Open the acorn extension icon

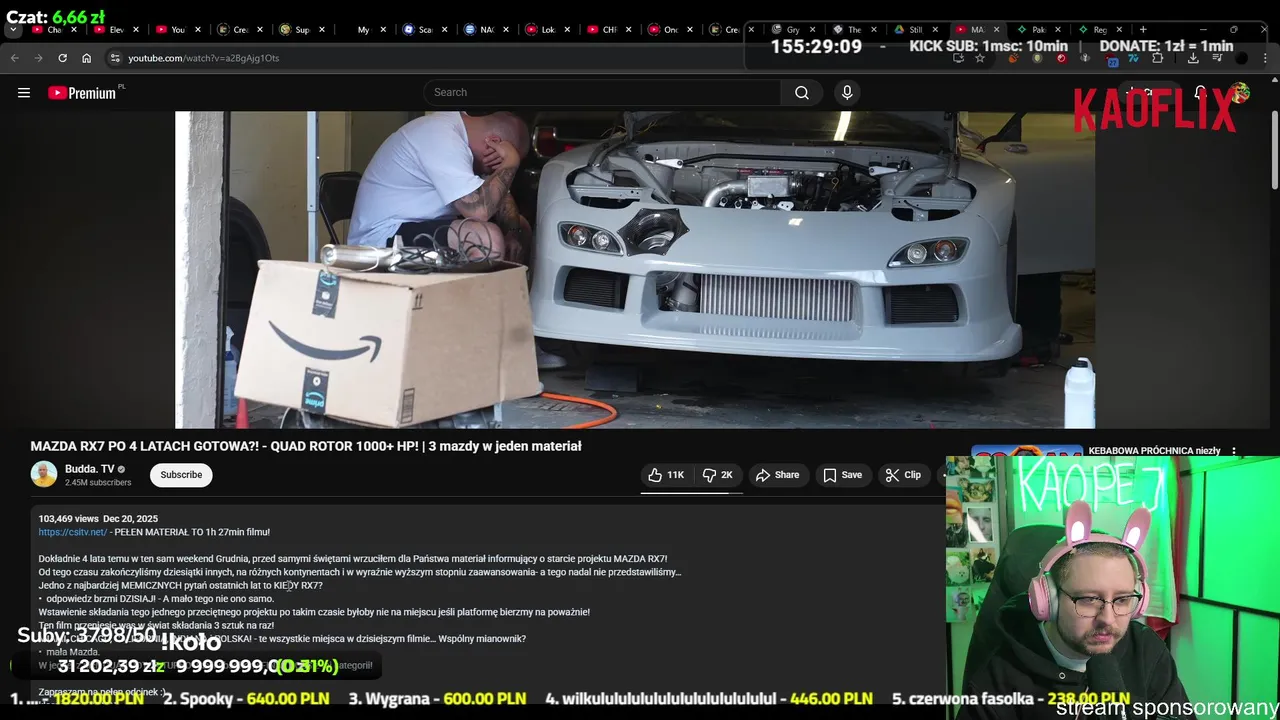[1013, 58]
